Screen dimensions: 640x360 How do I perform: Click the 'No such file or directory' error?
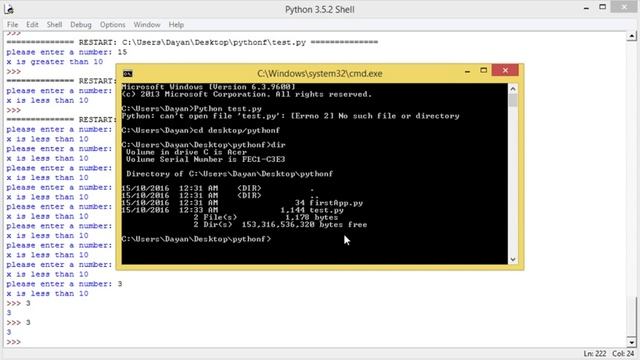tap(399, 116)
